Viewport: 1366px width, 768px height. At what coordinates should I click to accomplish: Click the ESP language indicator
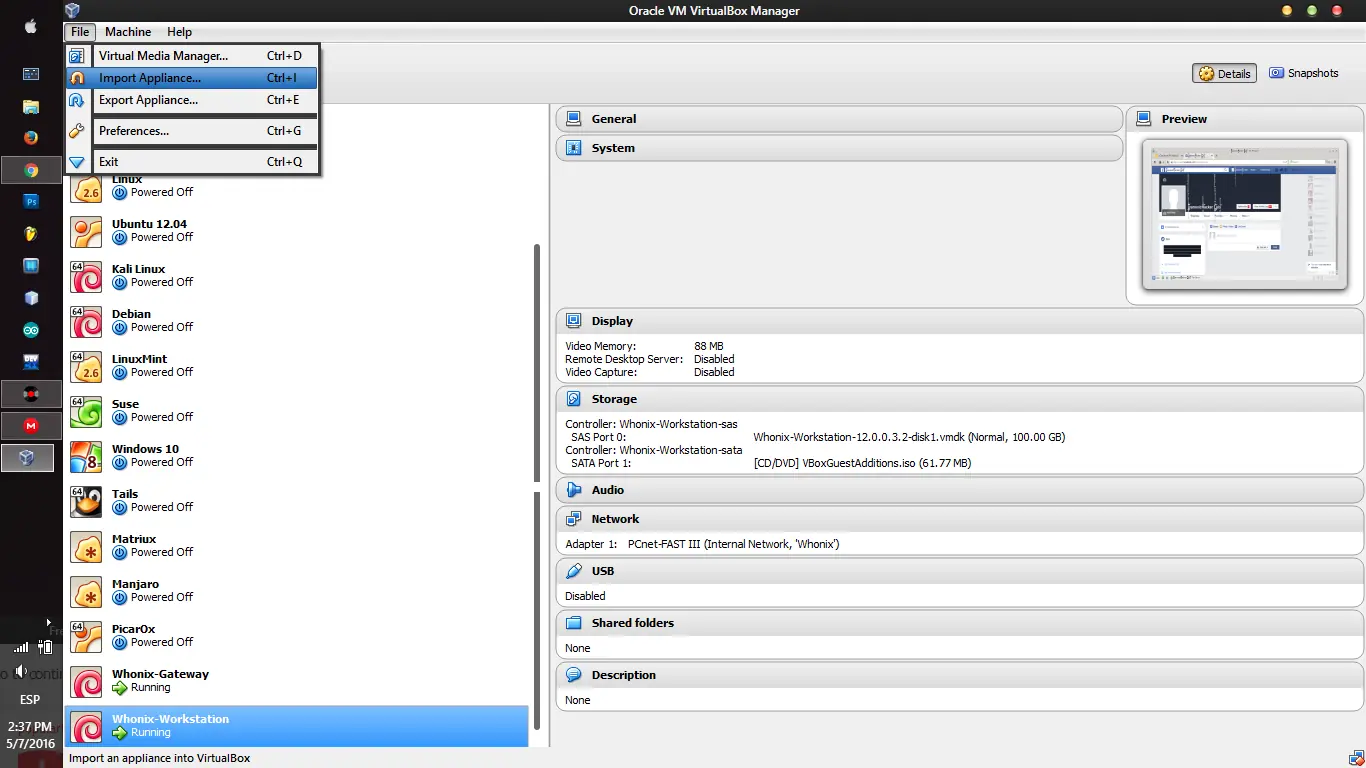(30, 700)
